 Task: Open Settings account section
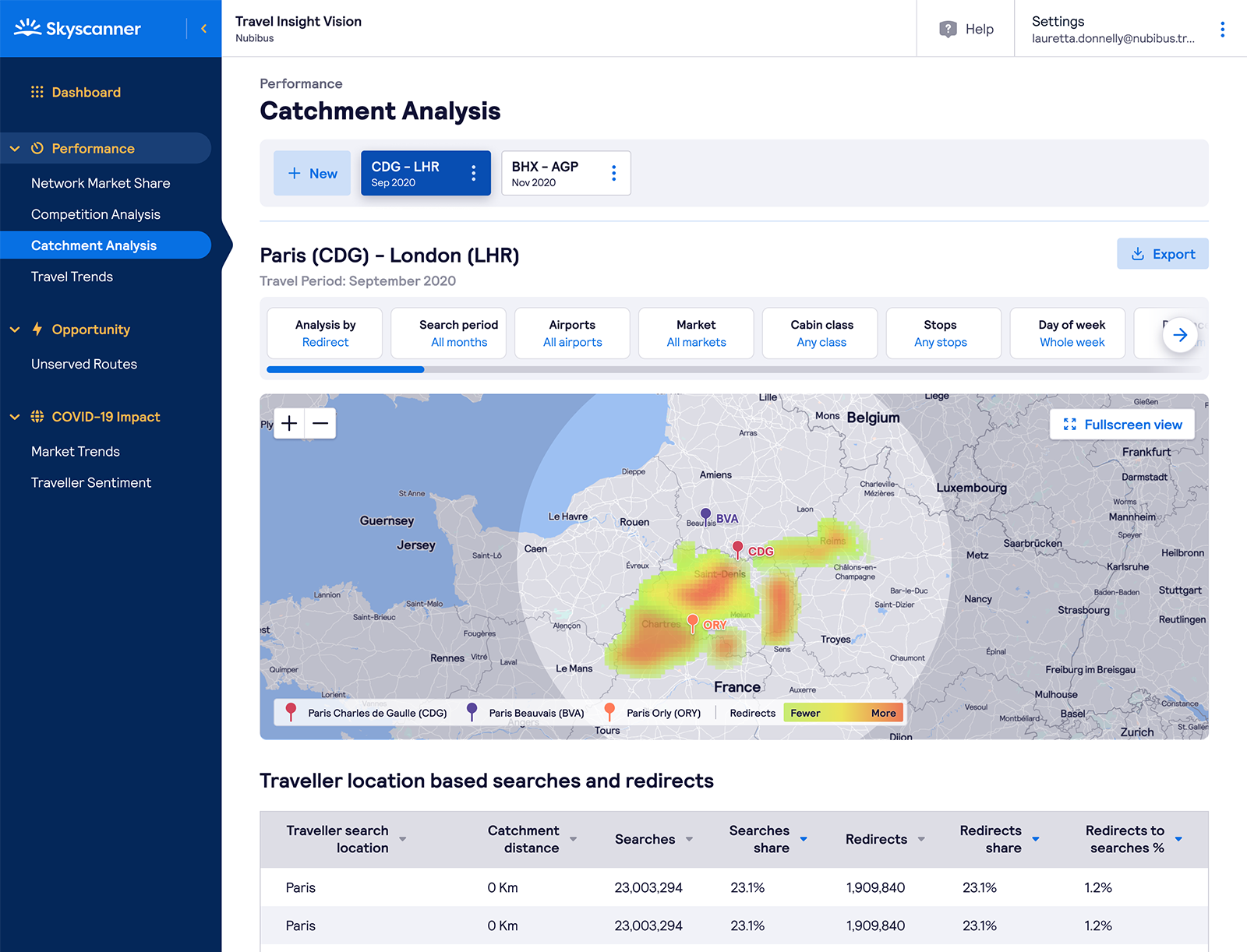[1113, 29]
